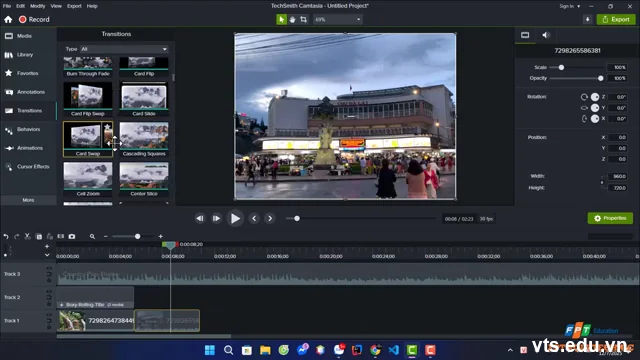Toggle favorite star on Card Swap
Image resolution: width=640 pixels, height=360 pixels.
pos(107,127)
